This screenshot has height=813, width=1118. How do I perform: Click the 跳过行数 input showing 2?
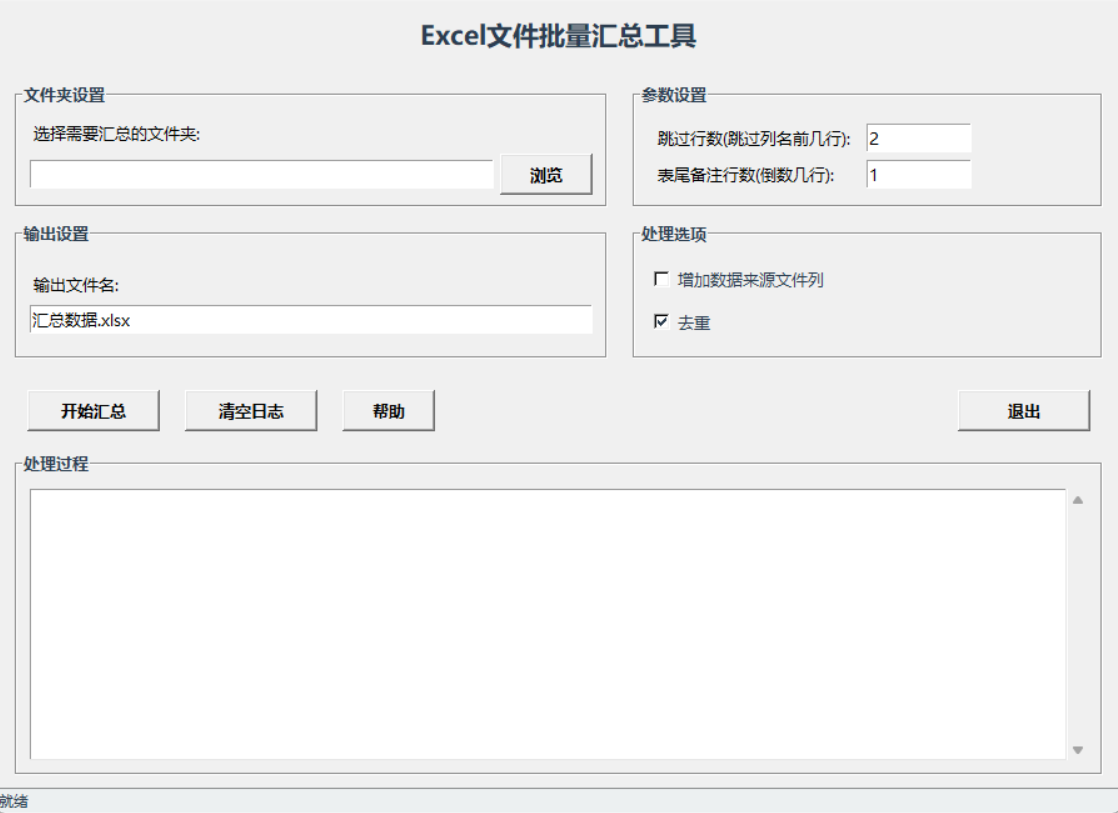(x=918, y=138)
